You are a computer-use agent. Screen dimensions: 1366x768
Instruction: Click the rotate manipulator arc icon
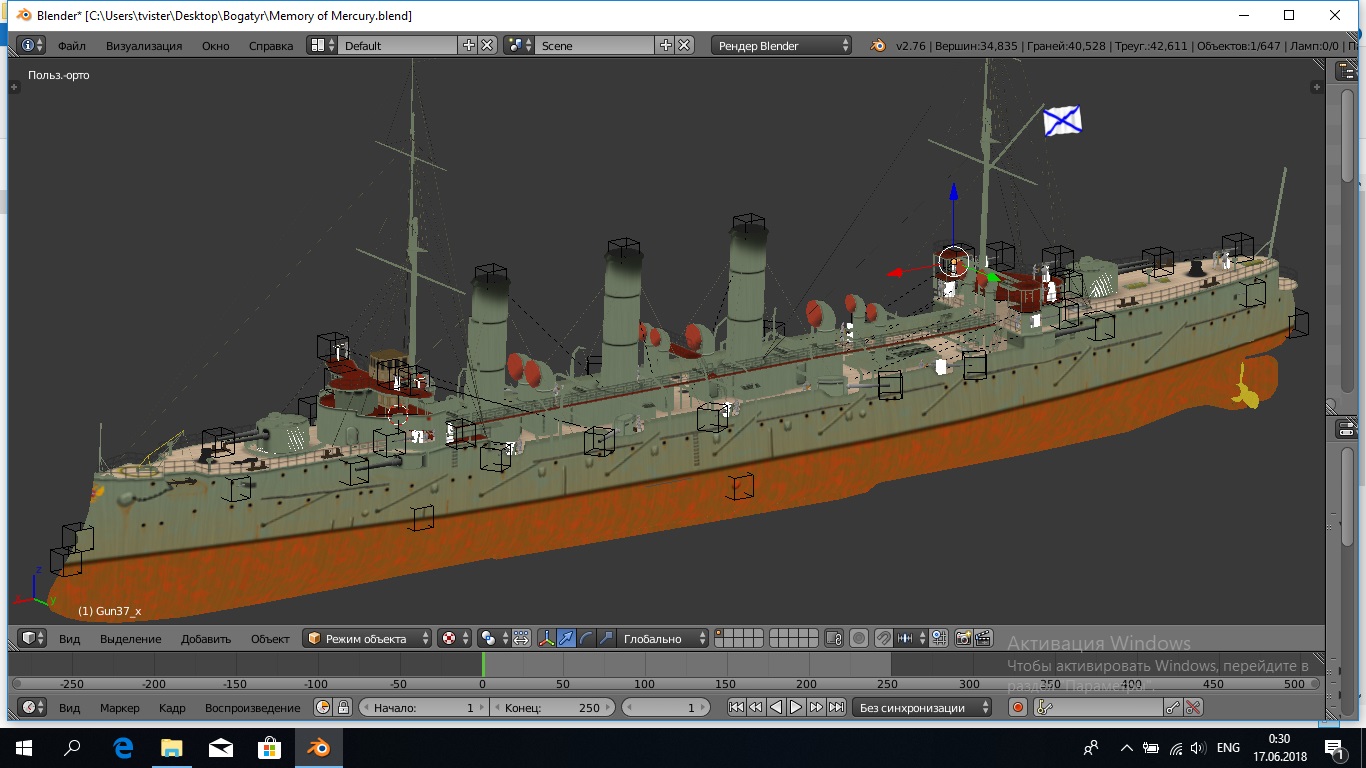point(586,638)
